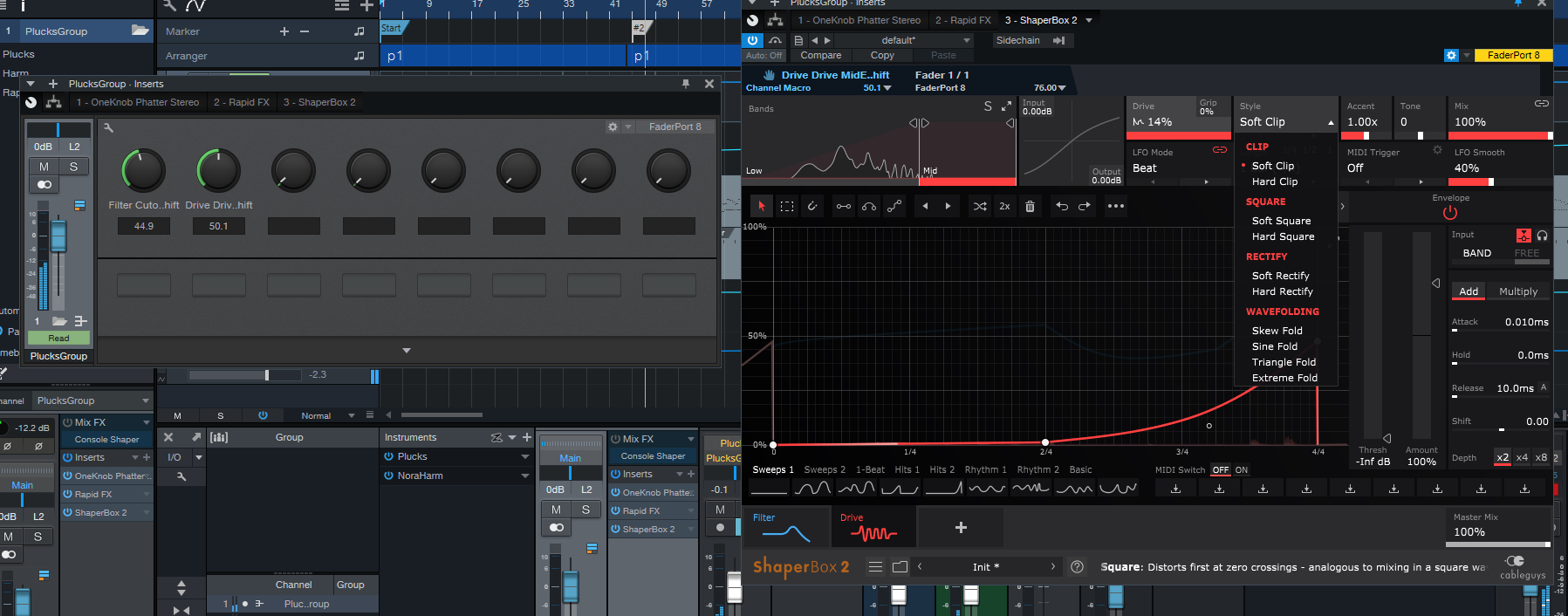Undo the last ShaperBox edit
The height and width of the screenshot is (616, 1568).
(x=1062, y=207)
